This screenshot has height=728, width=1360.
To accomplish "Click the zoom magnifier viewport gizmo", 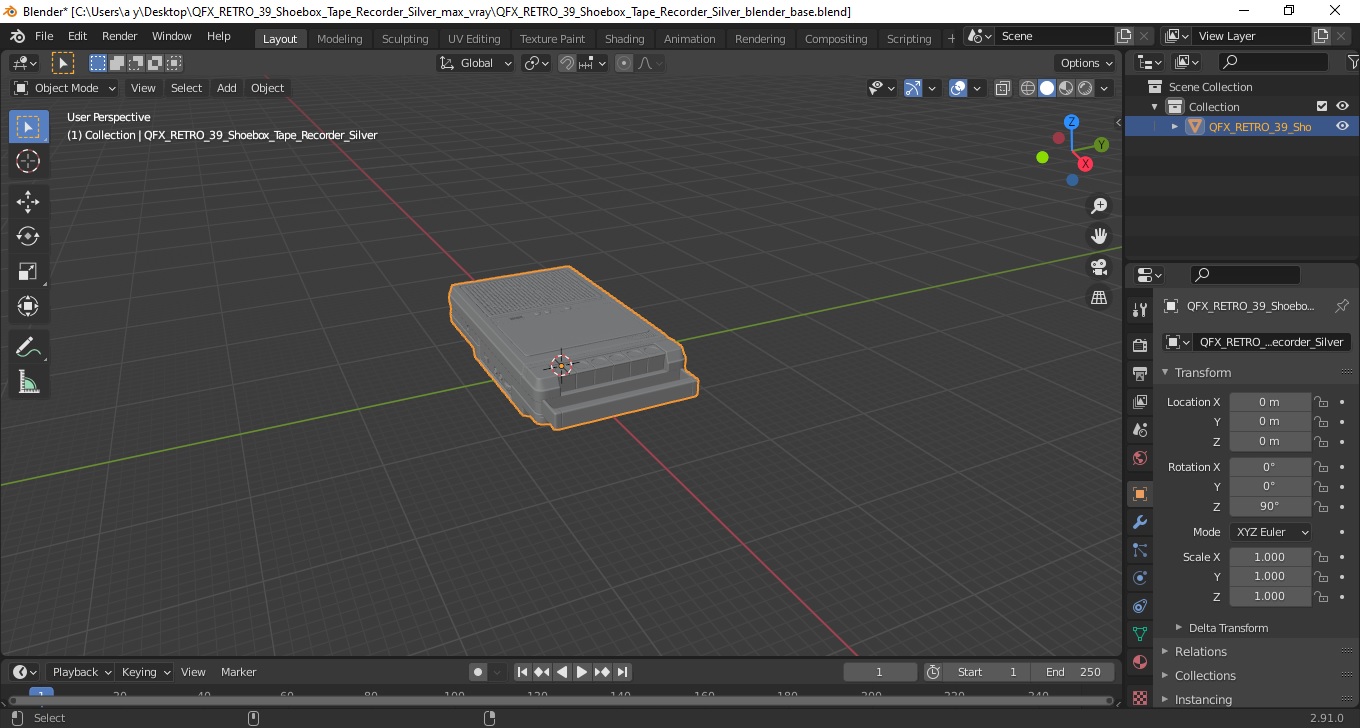I will coord(1099,206).
